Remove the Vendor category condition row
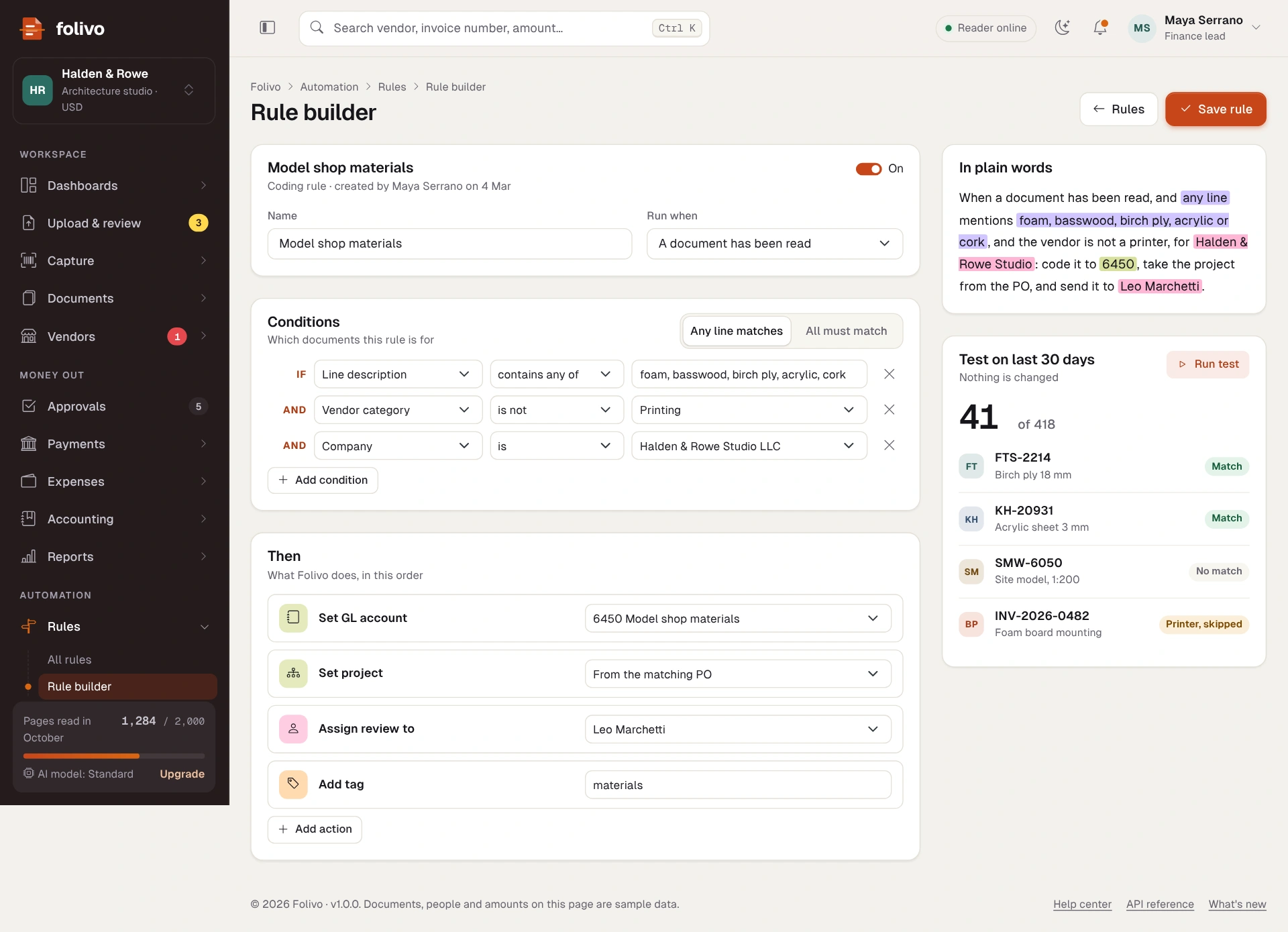This screenshot has height=932, width=1288. [889, 409]
